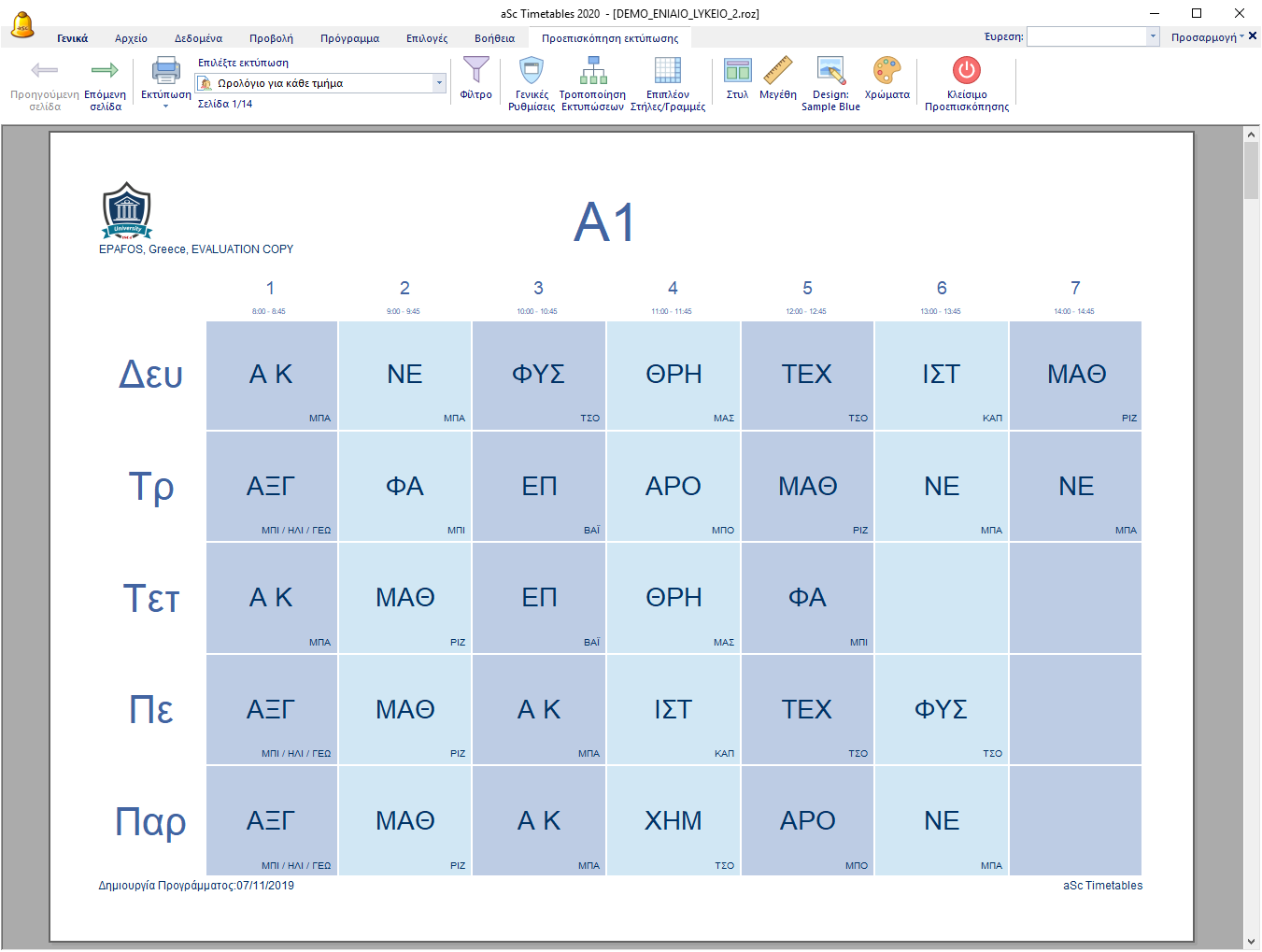This screenshot has width=1262, height=952.
Task: Open Γενικές Ρυθμίσεις shield icon
Action: point(532,71)
